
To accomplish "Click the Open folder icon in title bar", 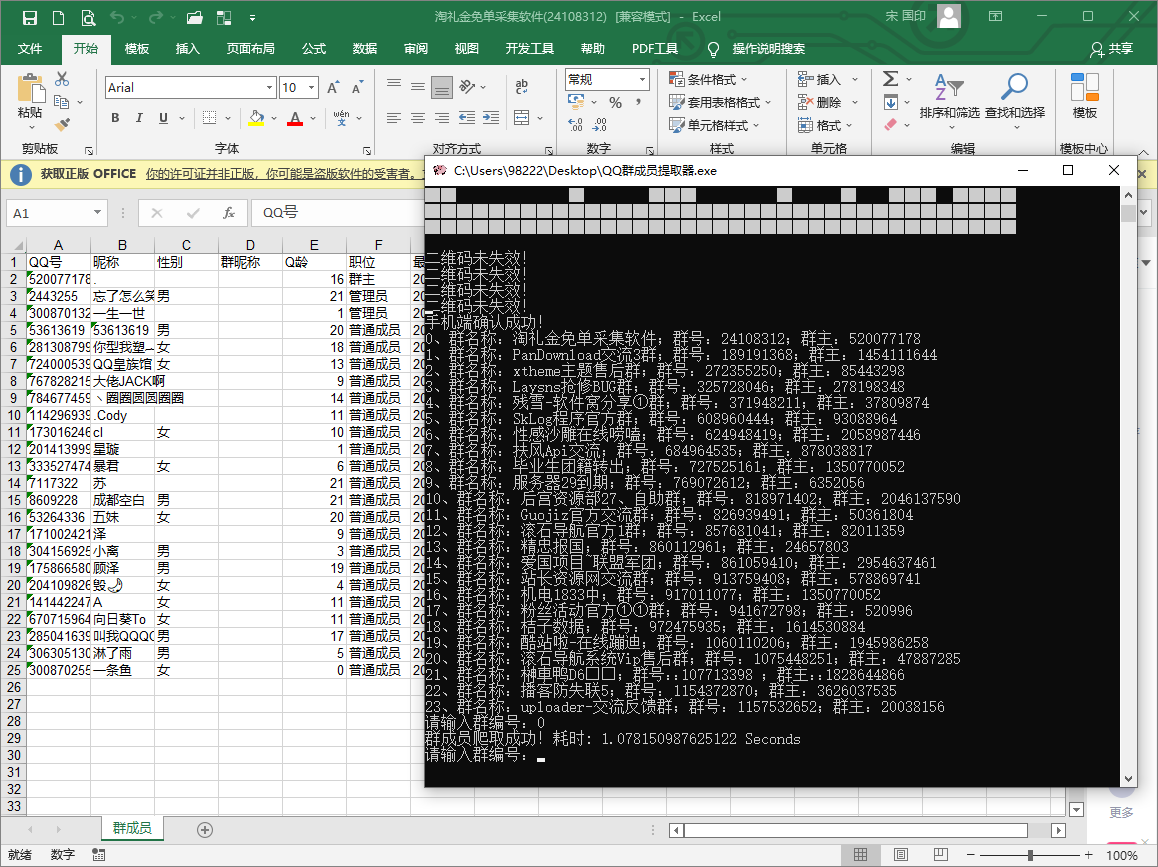I will tap(195, 17).
